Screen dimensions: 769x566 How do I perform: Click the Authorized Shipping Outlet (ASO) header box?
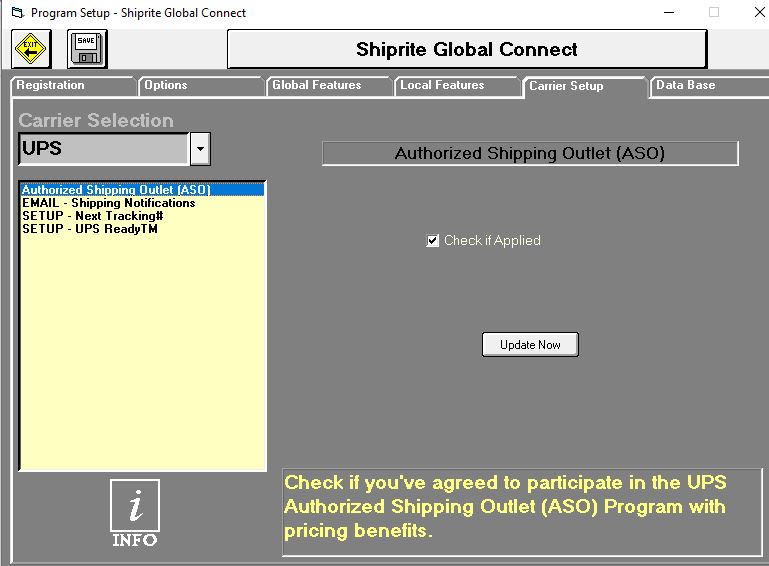(x=530, y=154)
